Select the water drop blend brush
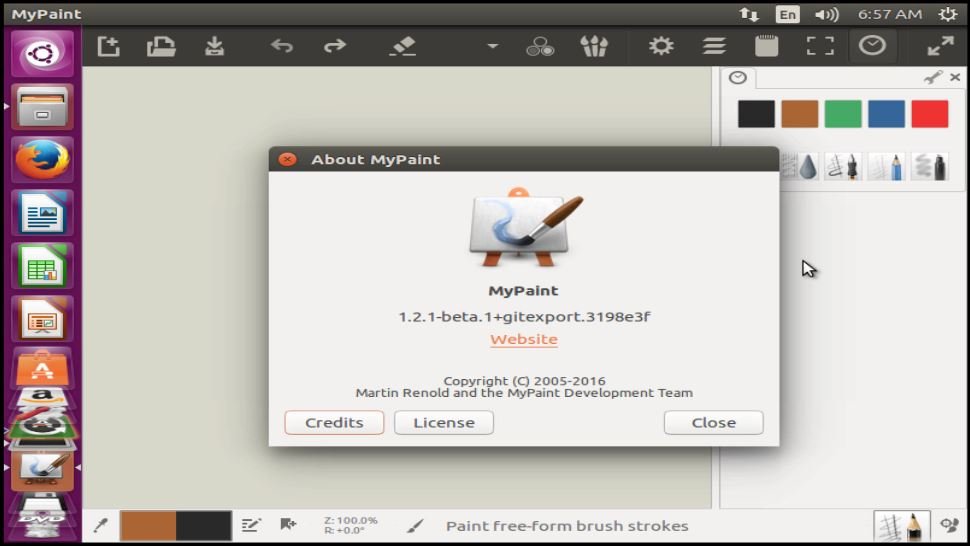Image resolution: width=970 pixels, height=546 pixels. [800, 166]
